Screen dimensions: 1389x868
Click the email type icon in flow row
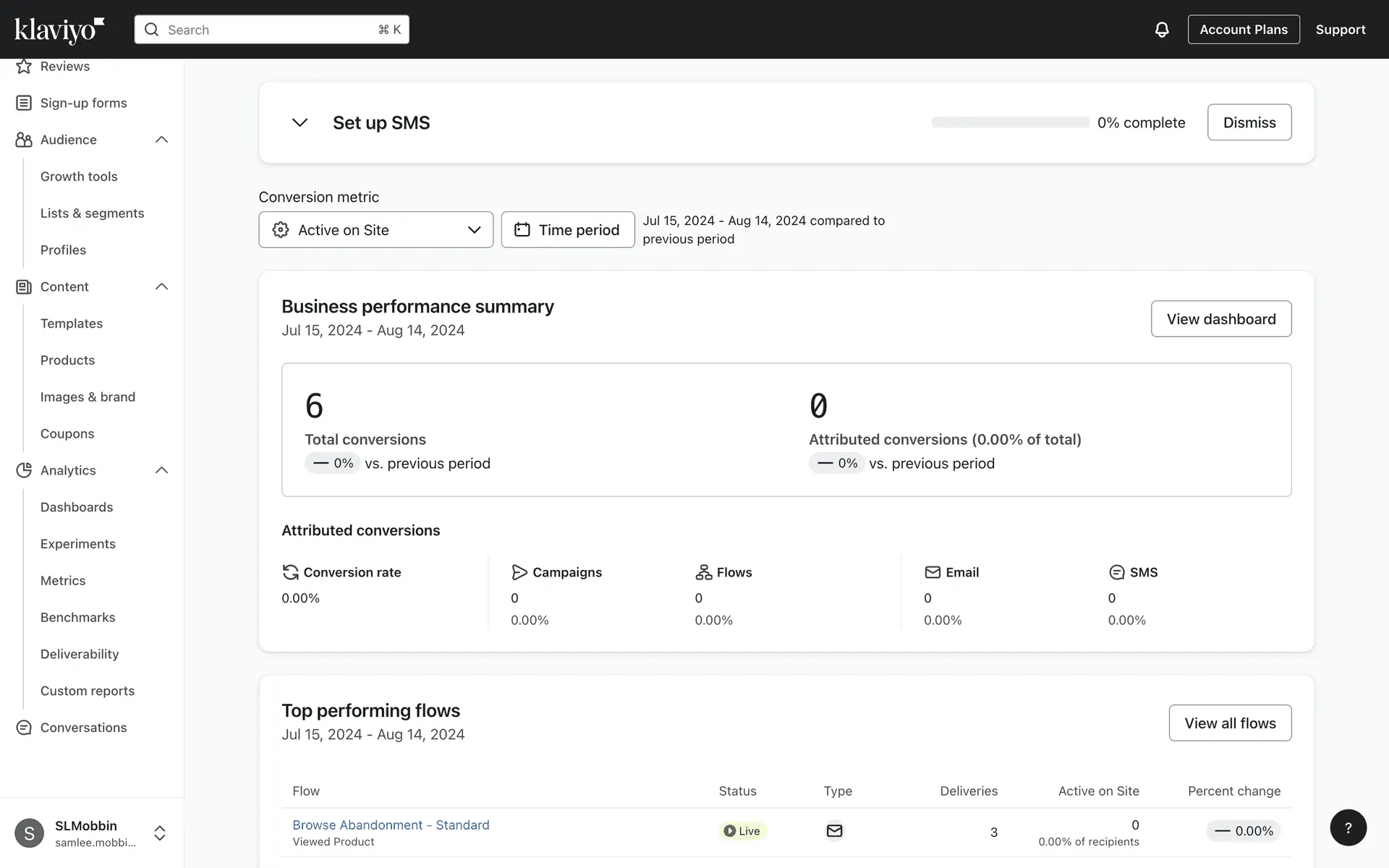(834, 831)
